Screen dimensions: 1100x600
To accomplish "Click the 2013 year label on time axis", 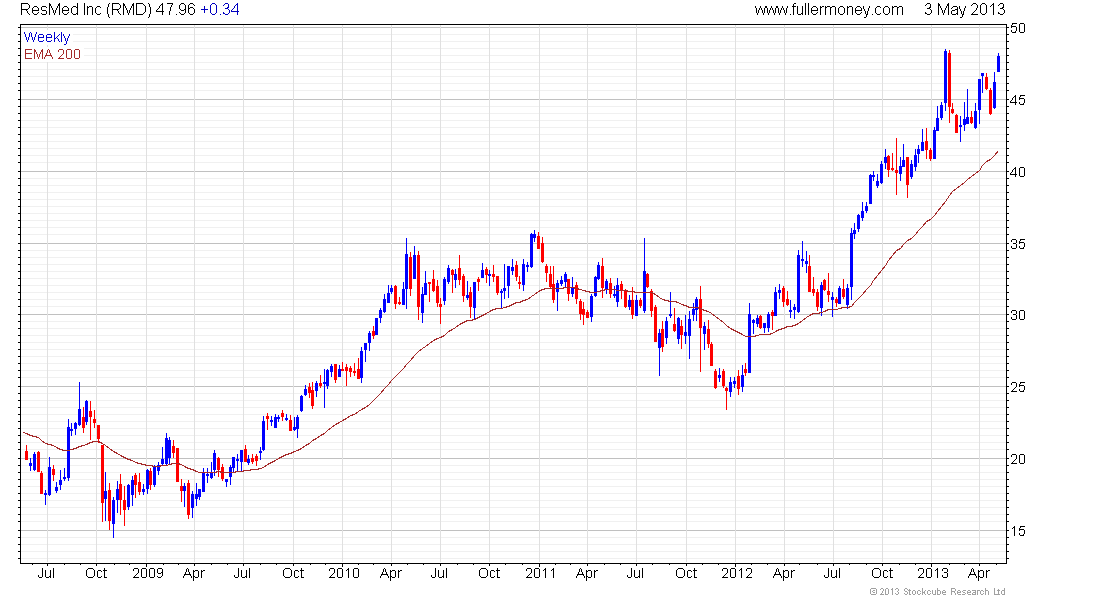I will pyautogui.click(x=933, y=573).
